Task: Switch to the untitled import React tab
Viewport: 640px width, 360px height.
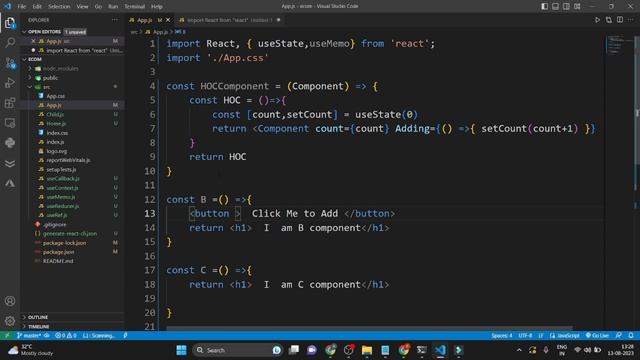Action: point(229,20)
